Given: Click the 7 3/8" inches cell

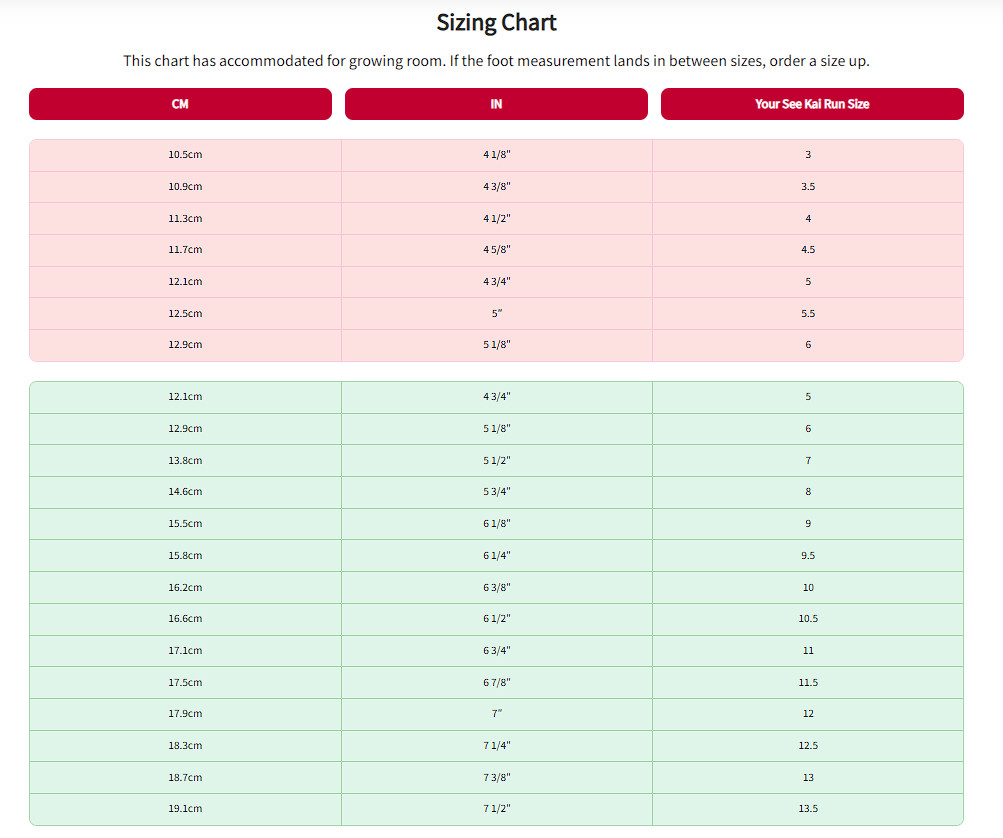Looking at the screenshot, I should pyautogui.click(x=497, y=778).
